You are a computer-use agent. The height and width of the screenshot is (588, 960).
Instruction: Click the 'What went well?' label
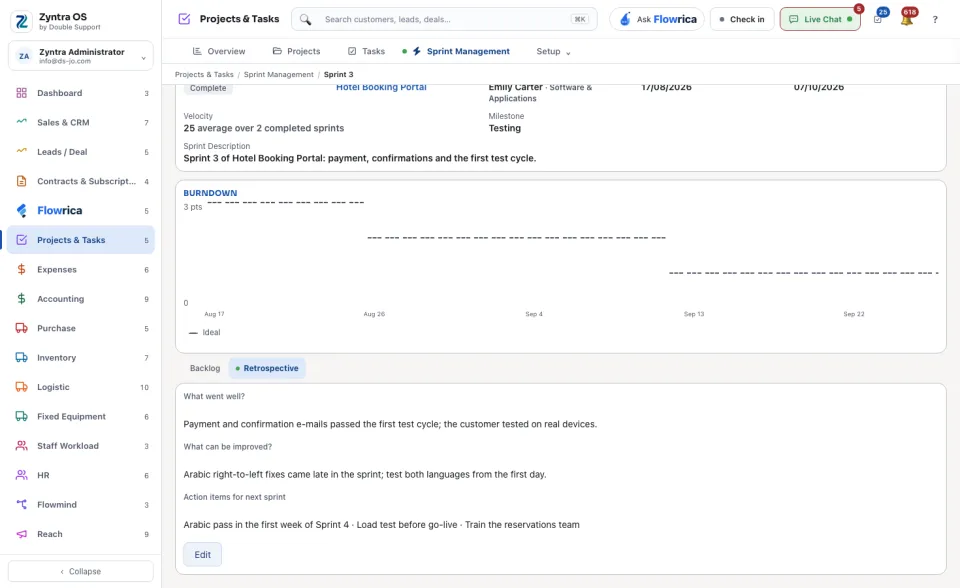(x=214, y=396)
